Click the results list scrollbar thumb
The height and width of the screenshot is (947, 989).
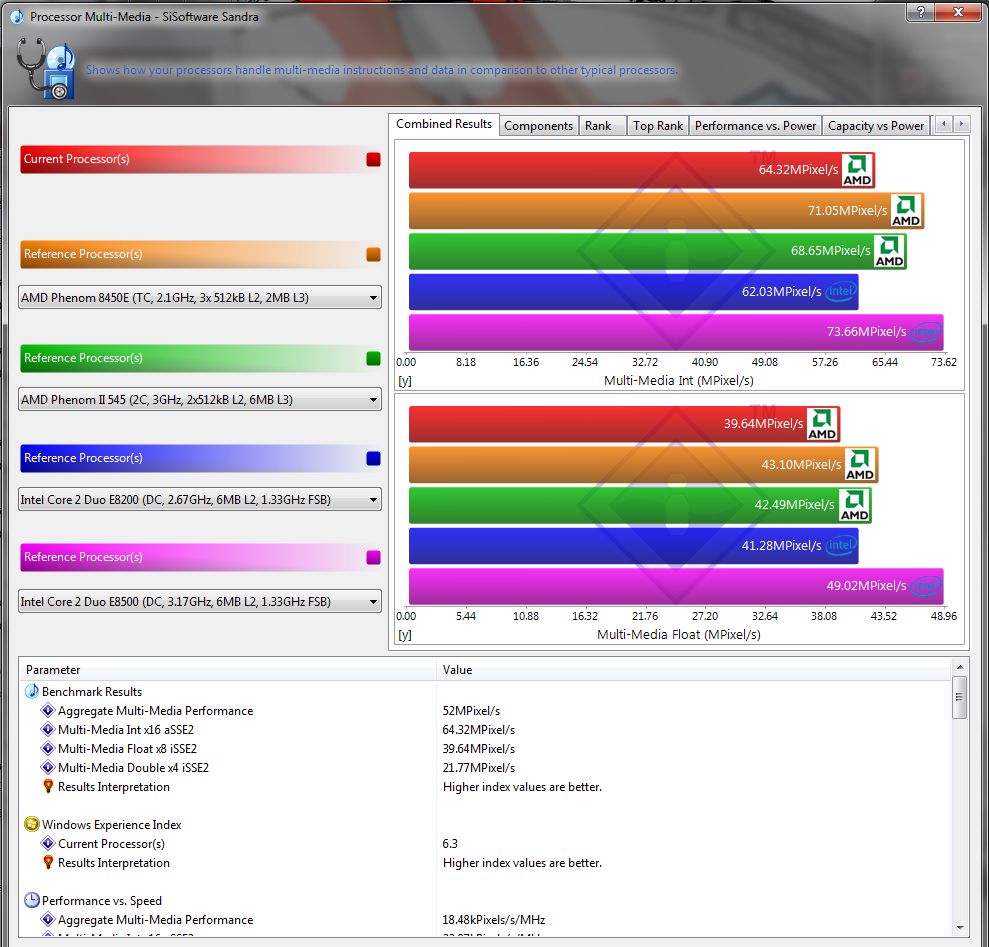pos(960,697)
